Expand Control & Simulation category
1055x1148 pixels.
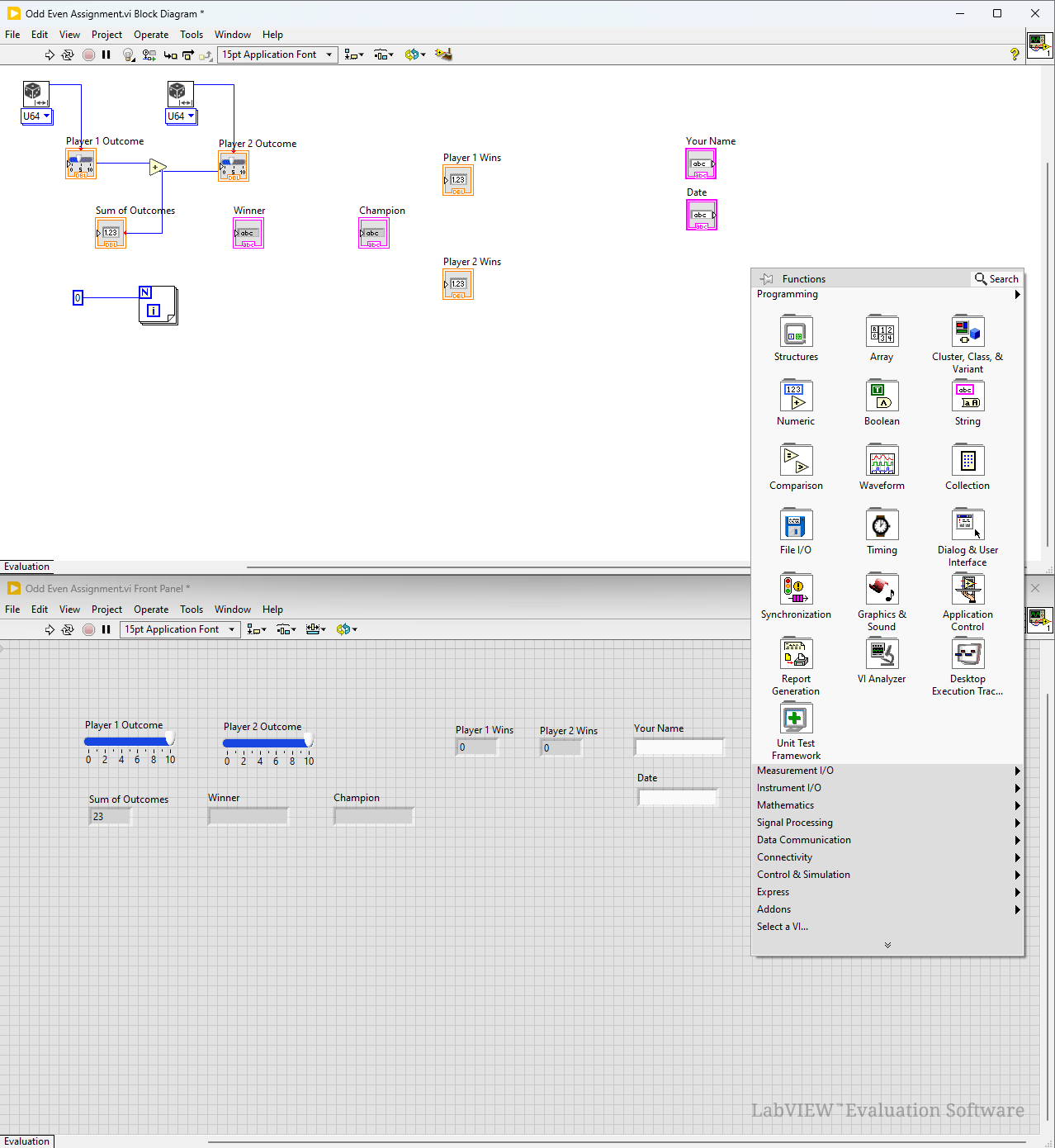[x=888, y=875]
